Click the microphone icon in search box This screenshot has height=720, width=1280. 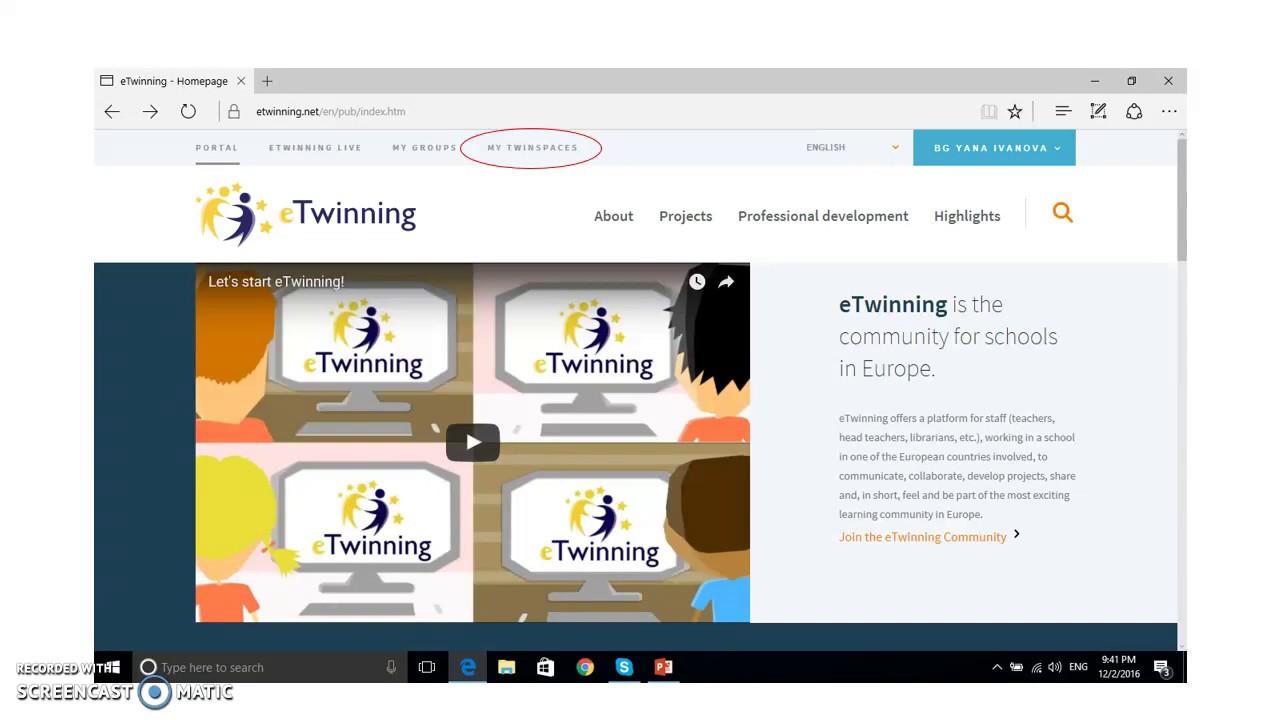[x=391, y=667]
